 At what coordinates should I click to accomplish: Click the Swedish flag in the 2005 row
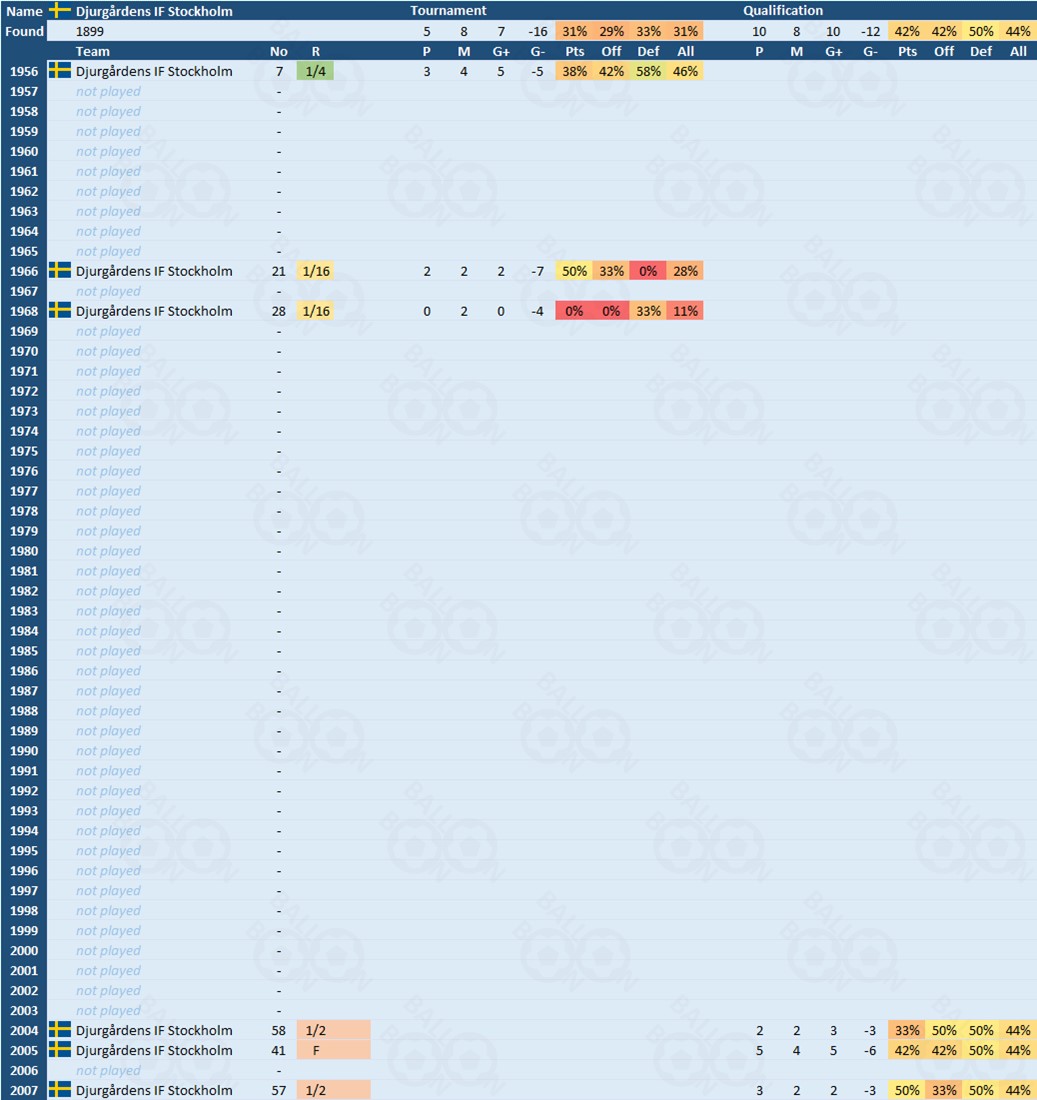[60, 1050]
